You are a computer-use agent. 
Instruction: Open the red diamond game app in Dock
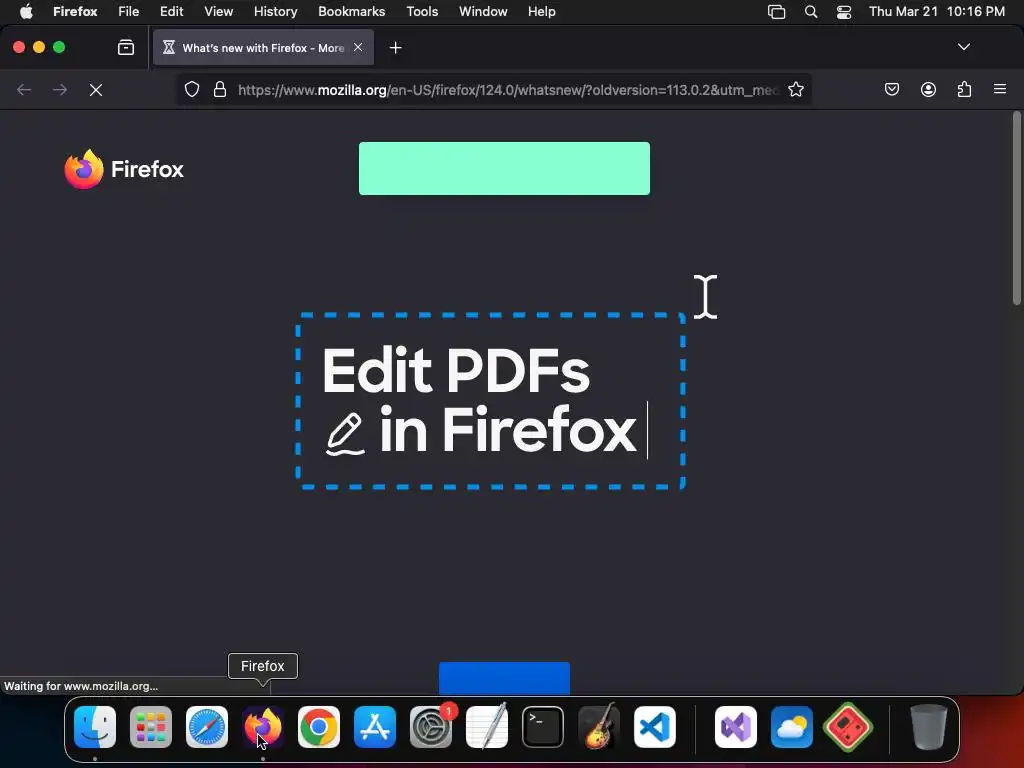pos(848,727)
